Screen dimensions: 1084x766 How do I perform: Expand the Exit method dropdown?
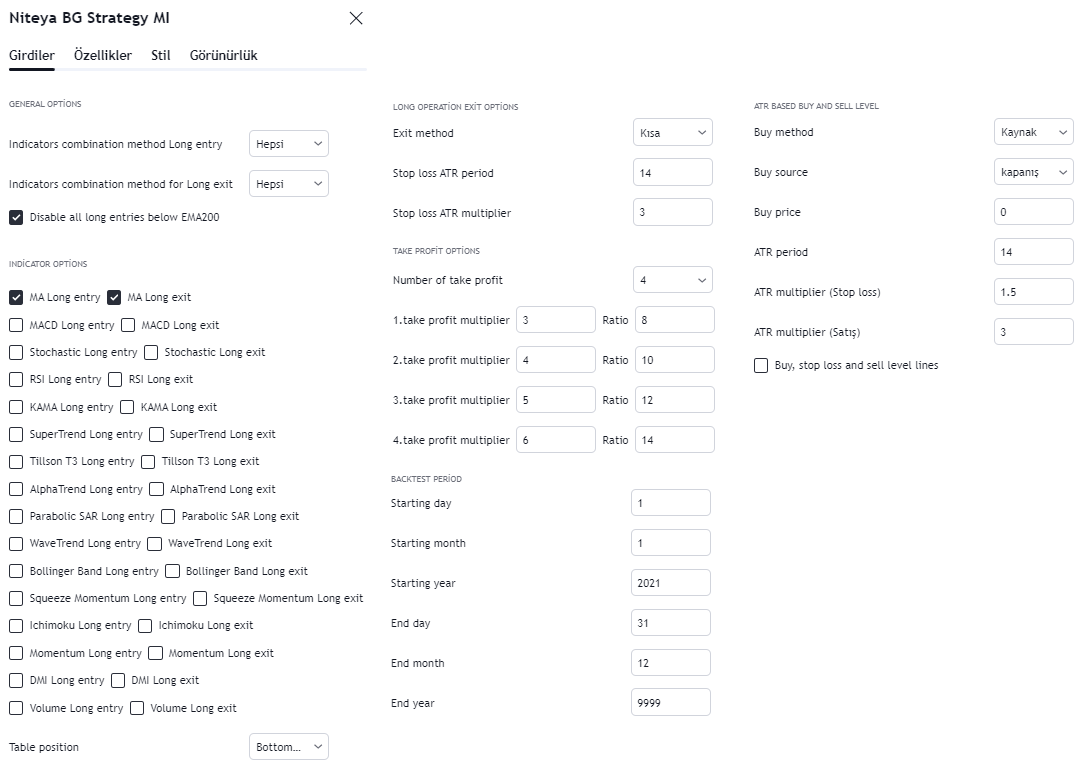(x=673, y=133)
